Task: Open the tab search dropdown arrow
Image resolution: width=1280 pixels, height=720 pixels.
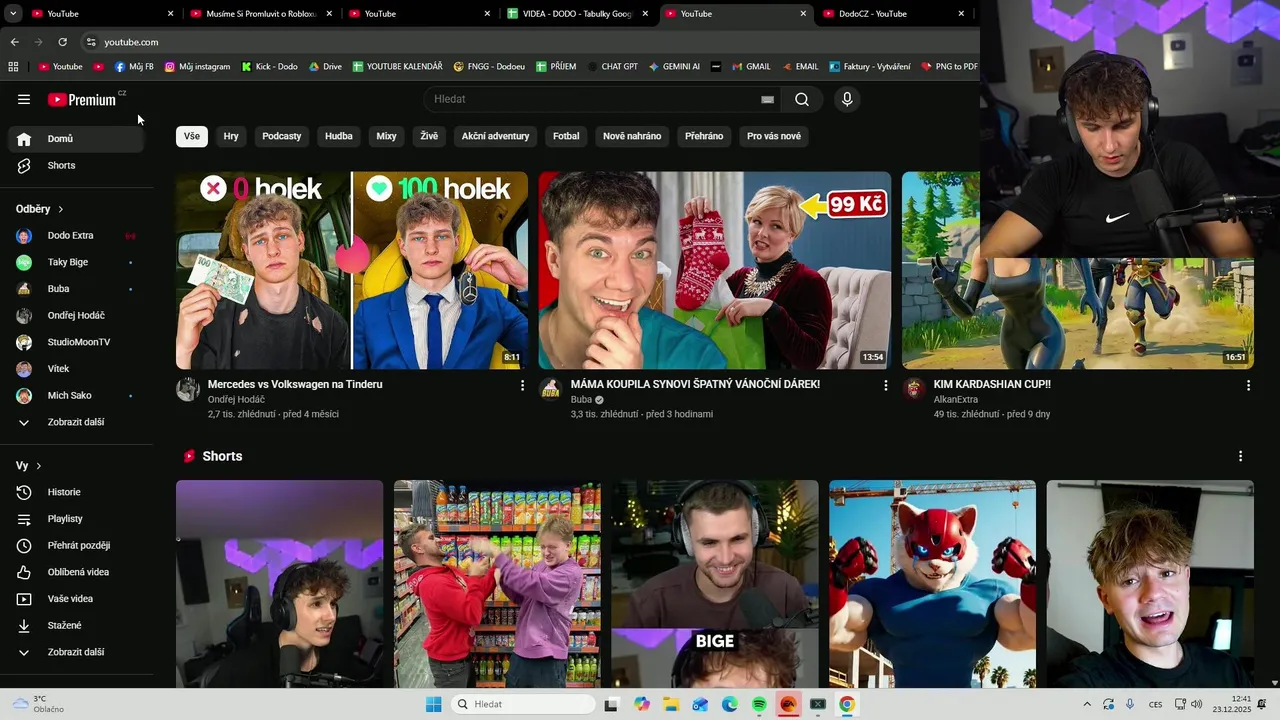Action: click(13, 14)
